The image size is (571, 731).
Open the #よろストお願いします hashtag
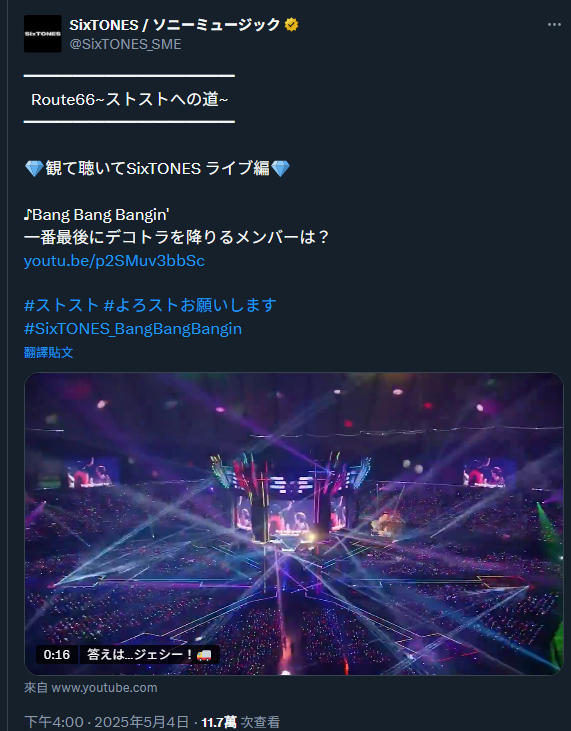[190, 305]
